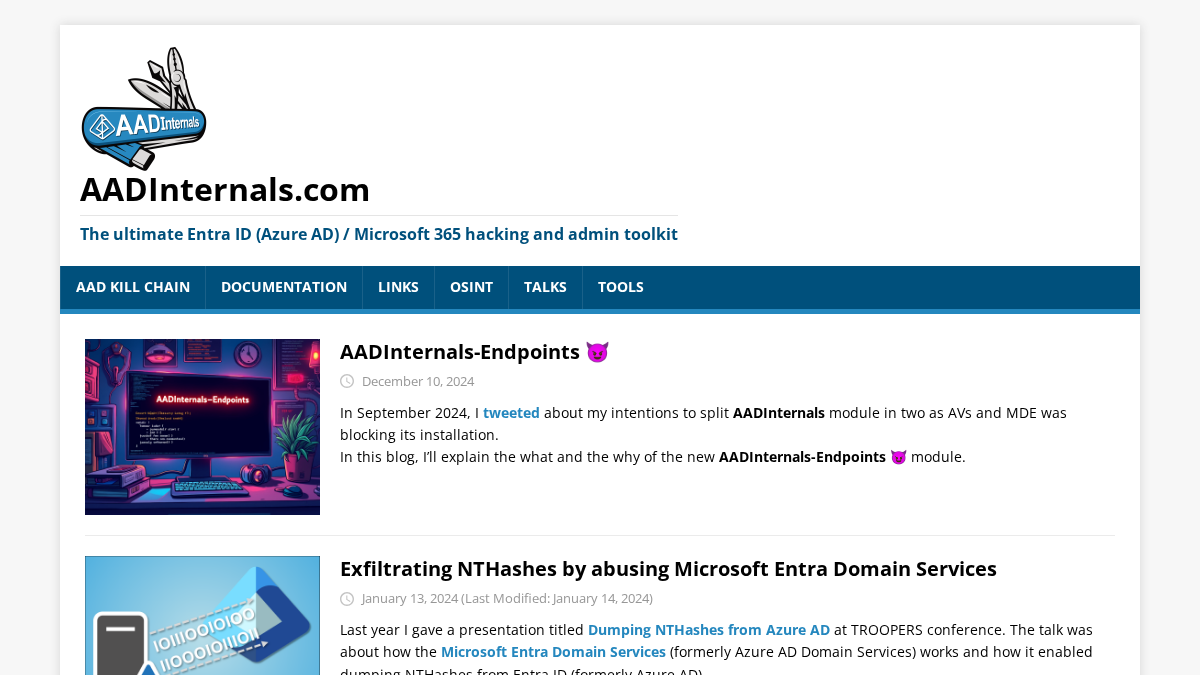The width and height of the screenshot is (1200, 675).
Task: Open the TOOLS menu item
Action: coord(621,287)
